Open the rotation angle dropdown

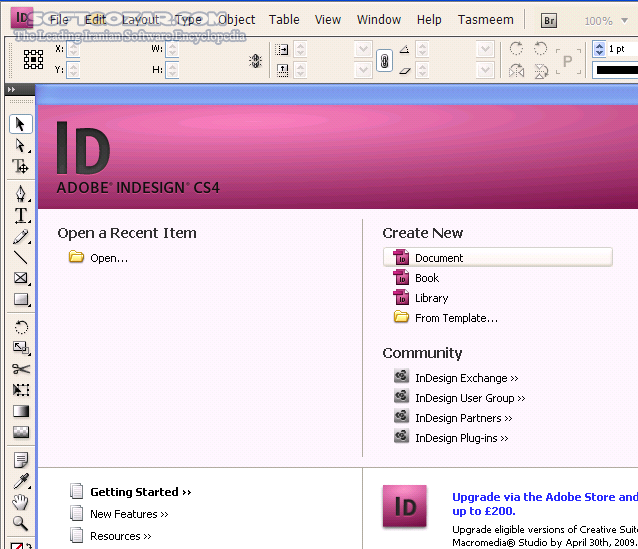pyautogui.click(x=485, y=49)
